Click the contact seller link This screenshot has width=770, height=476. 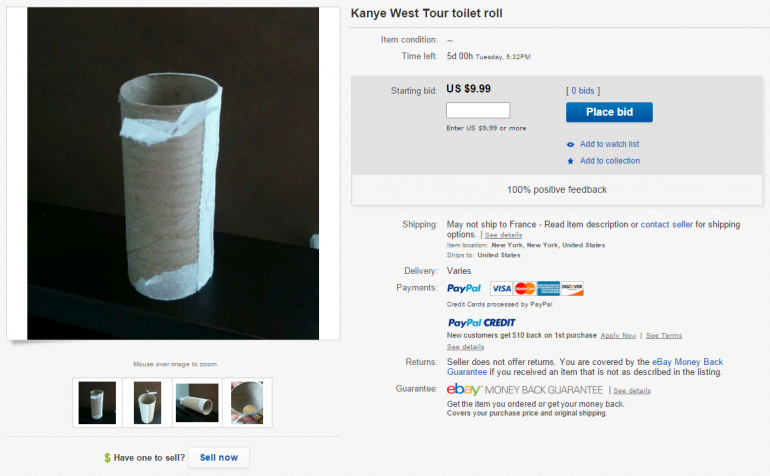[667, 225]
